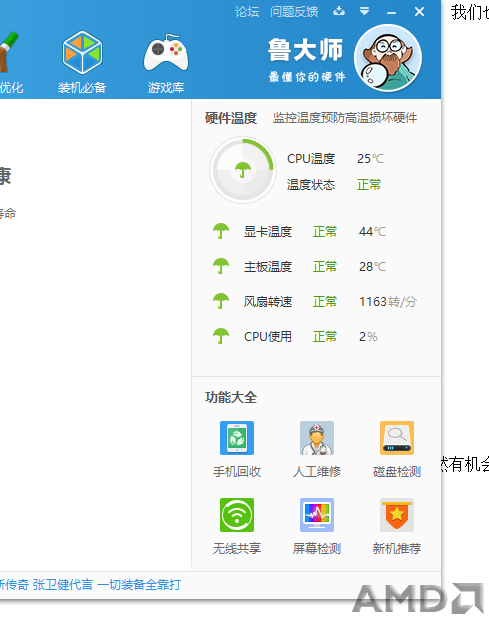
Task: Open 人工维修 technician icon
Action: (317, 438)
